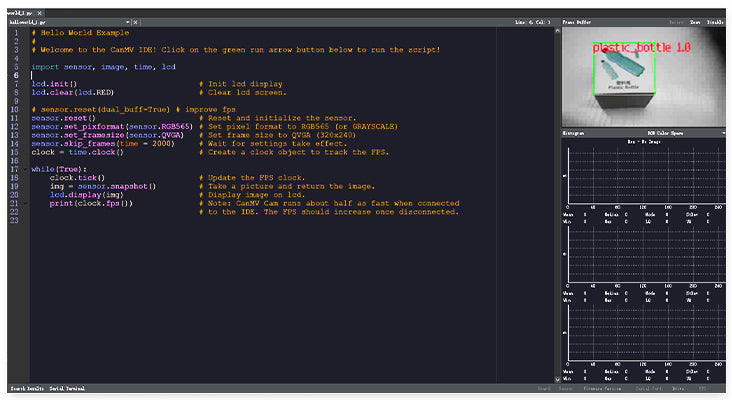Click the Board status label
Viewport: 732px width, 400px height.
(x=544, y=387)
